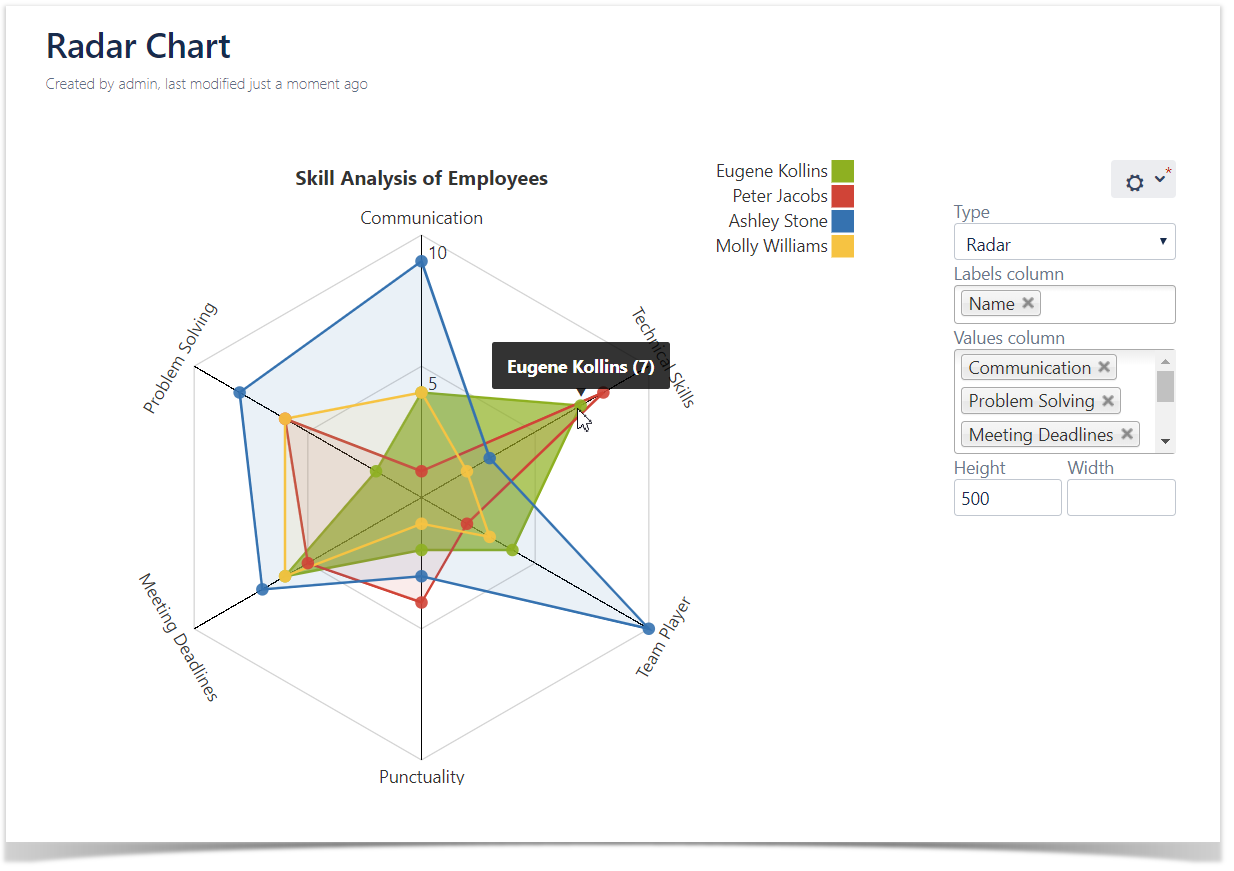Remove the Meeting Deadlines value tag
1234x871 pixels.
click(x=1127, y=434)
